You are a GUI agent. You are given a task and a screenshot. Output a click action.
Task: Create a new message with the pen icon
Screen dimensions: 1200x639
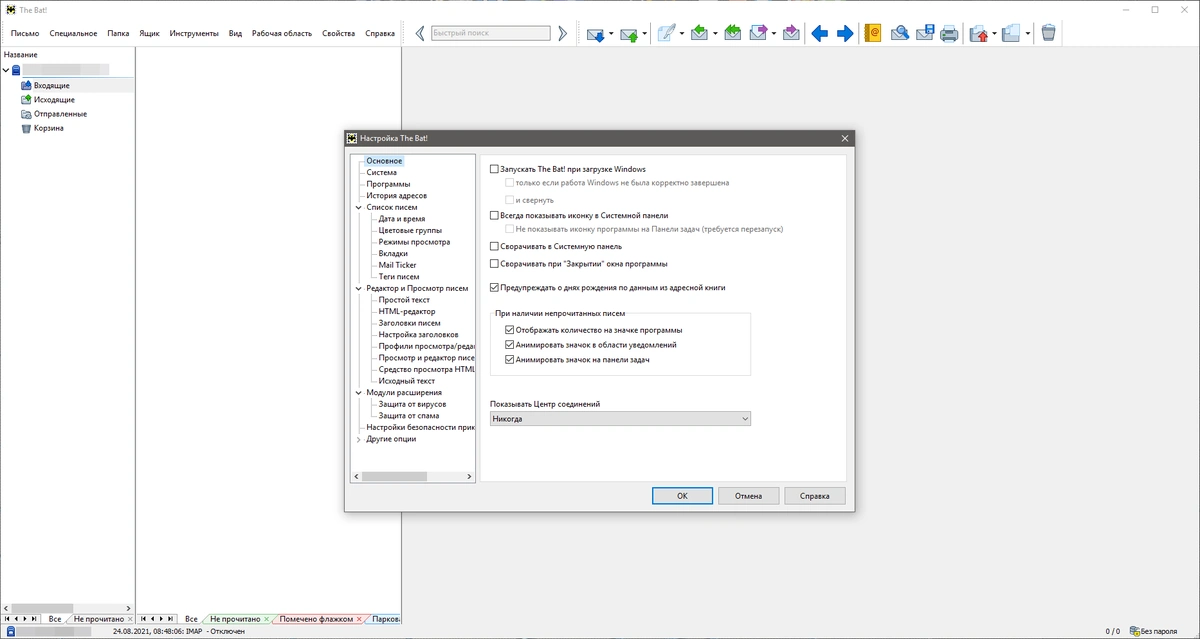tap(666, 33)
